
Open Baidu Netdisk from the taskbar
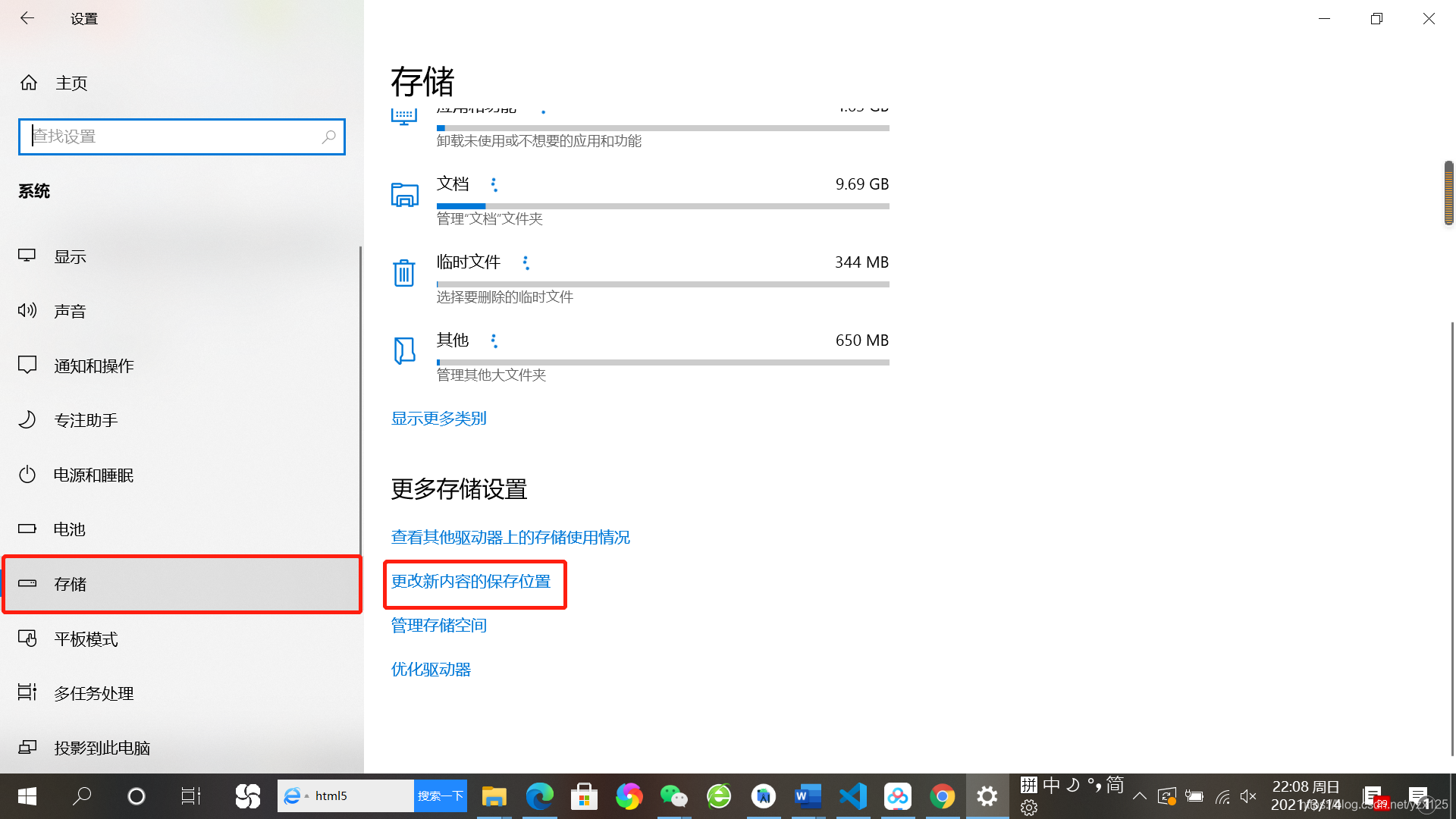click(x=898, y=796)
